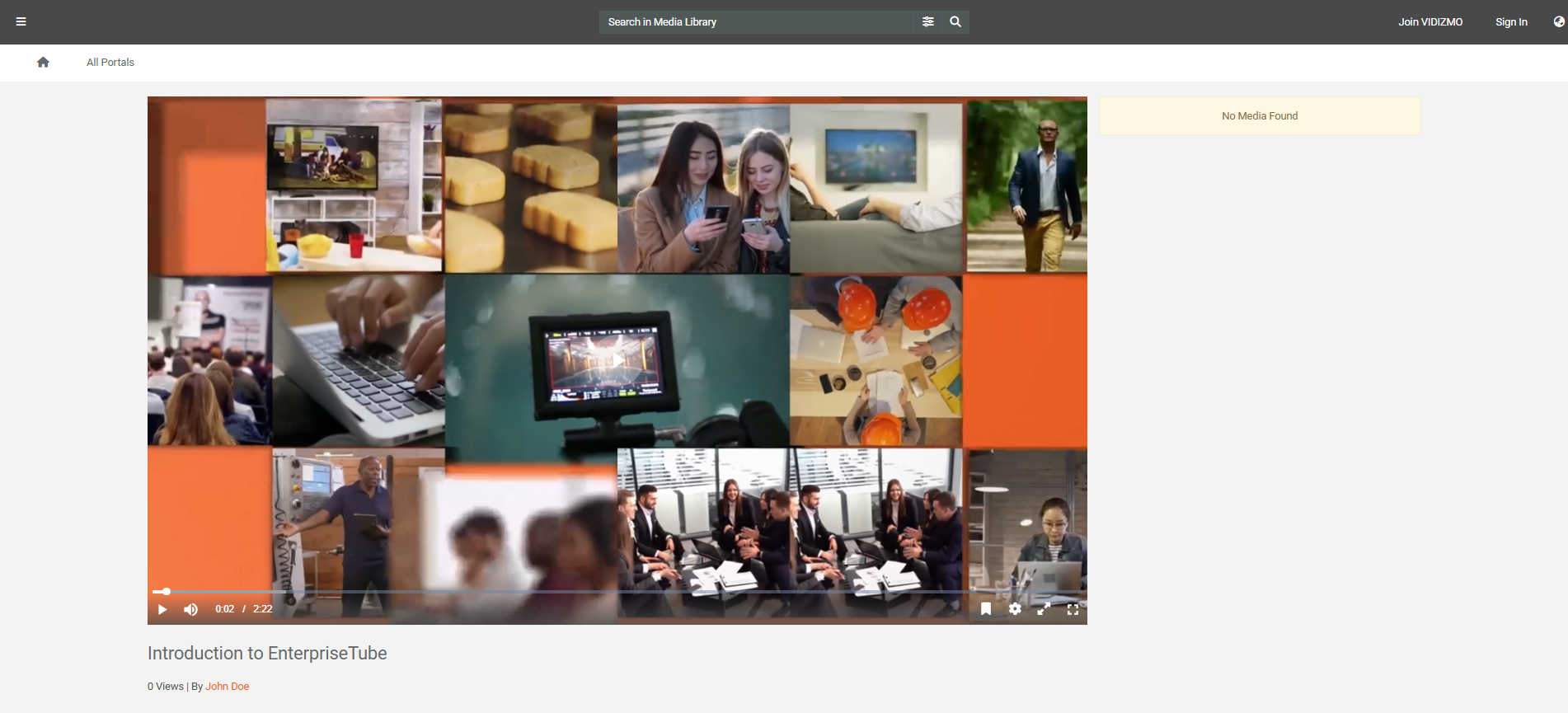This screenshot has height=713, width=1568.
Task: Click the magnifier search button
Action: coord(955,22)
